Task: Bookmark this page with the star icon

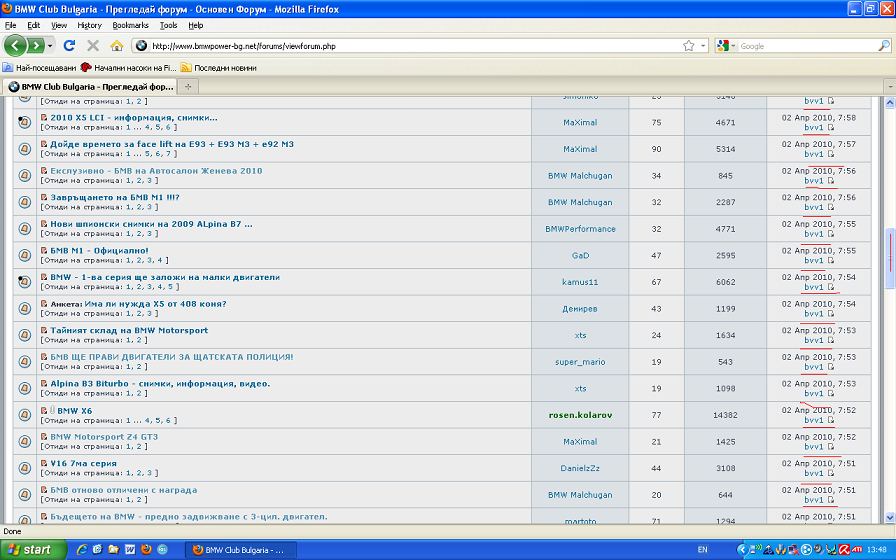Action: tap(689, 46)
